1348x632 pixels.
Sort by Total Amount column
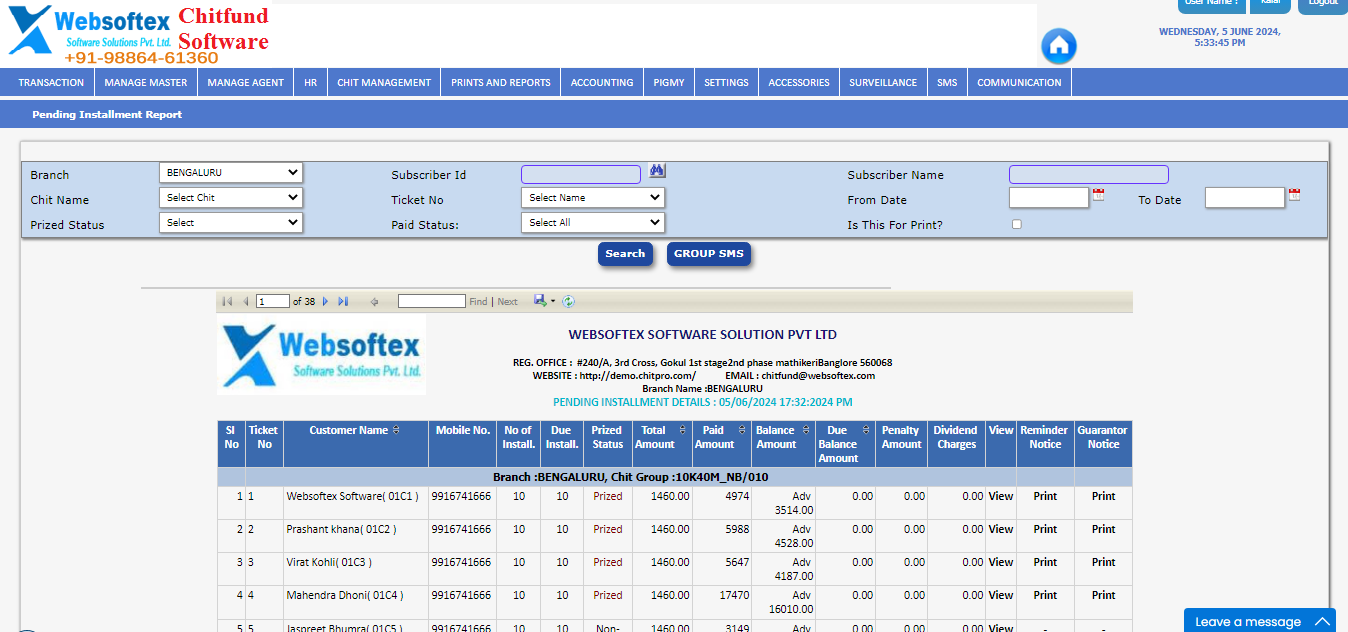point(684,430)
